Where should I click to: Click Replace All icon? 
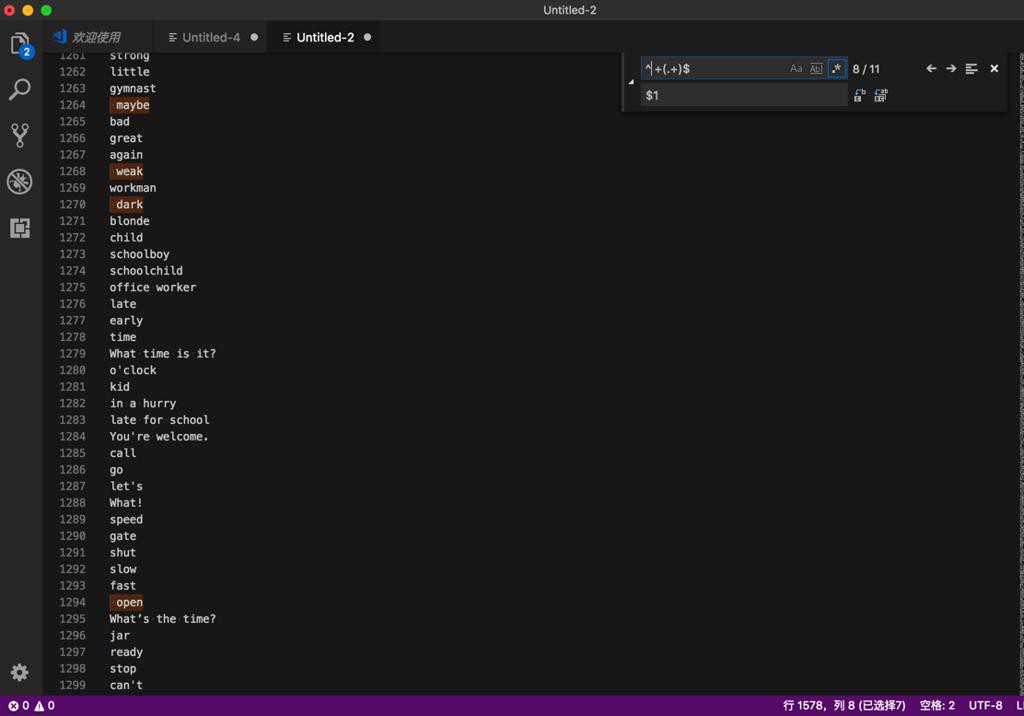point(880,95)
